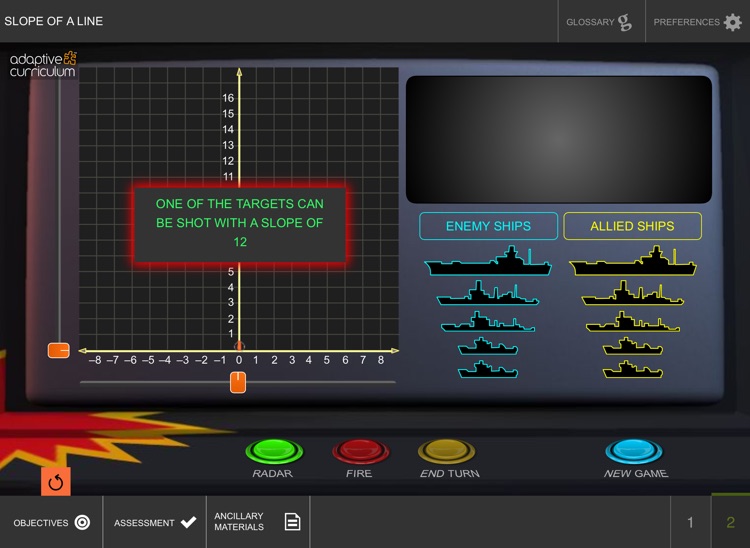Click the bottom allied ship silhouette

tap(632, 370)
